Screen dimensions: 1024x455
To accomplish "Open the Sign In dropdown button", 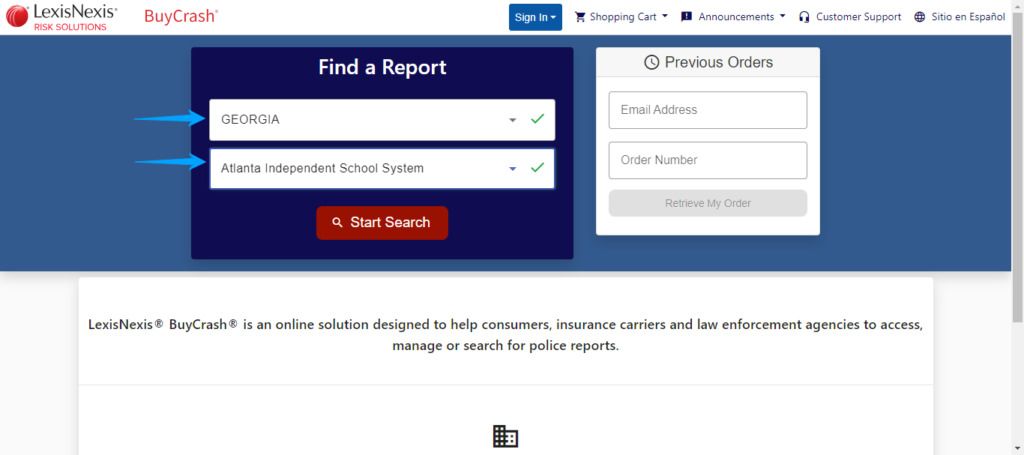I will point(535,18).
